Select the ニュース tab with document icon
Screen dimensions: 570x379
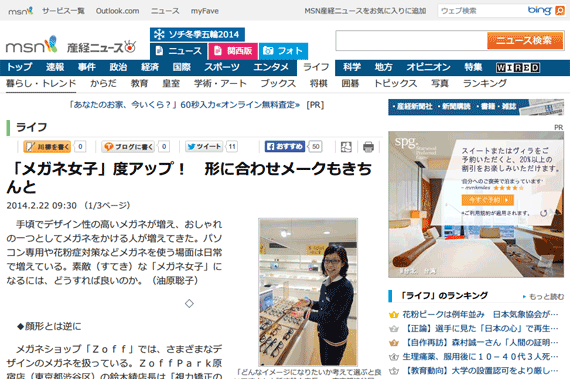coord(178,51)
